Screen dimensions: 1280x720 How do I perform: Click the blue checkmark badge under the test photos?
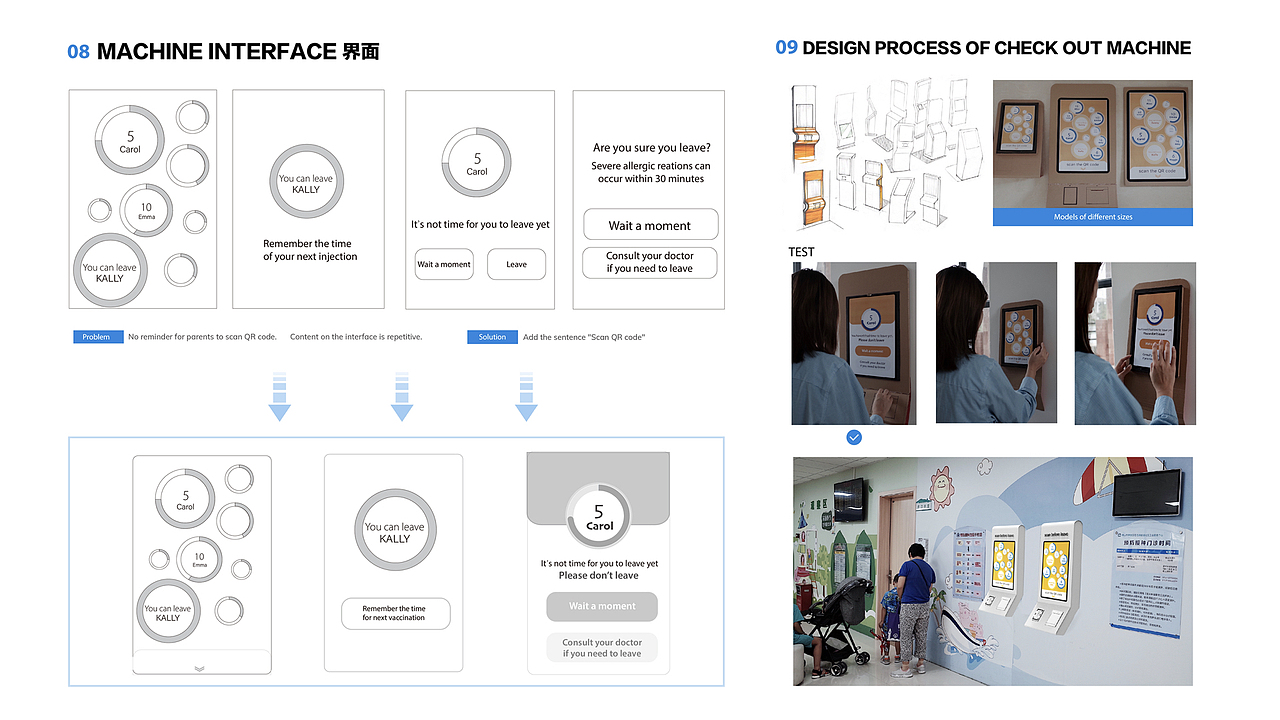click(x=854, y=437)
